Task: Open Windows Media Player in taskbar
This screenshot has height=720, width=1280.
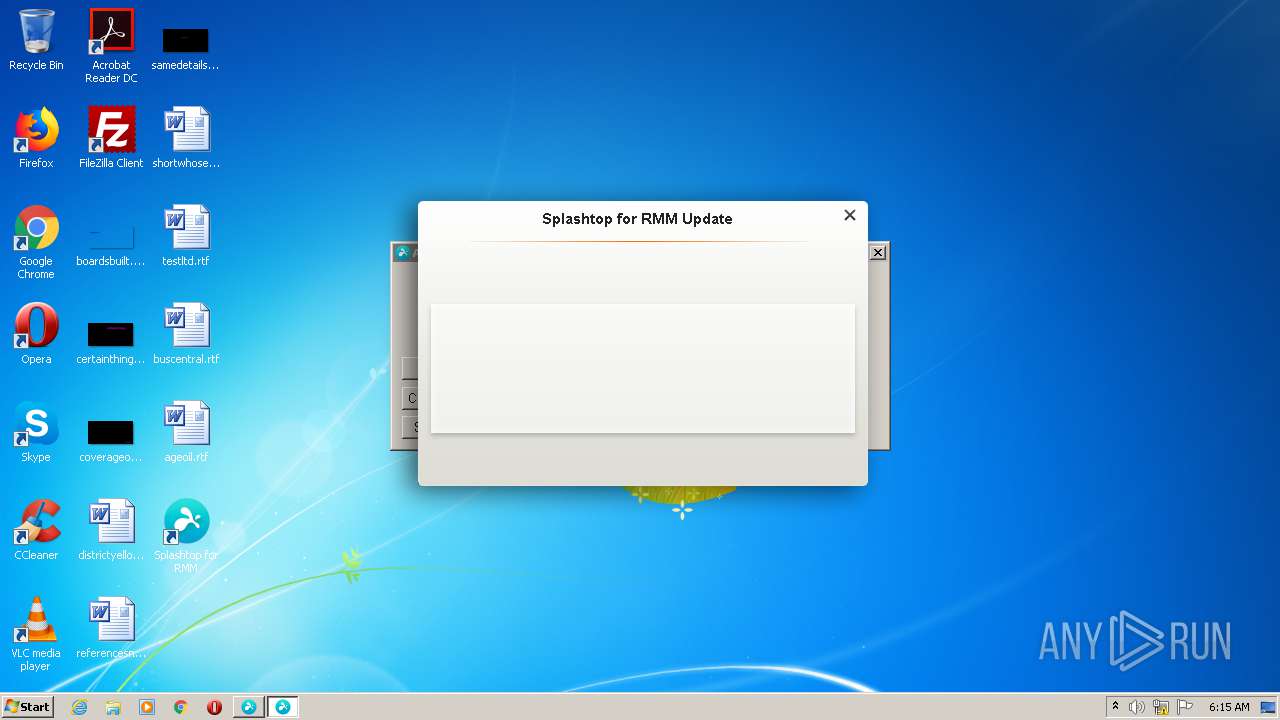Action: coord(147,707)
